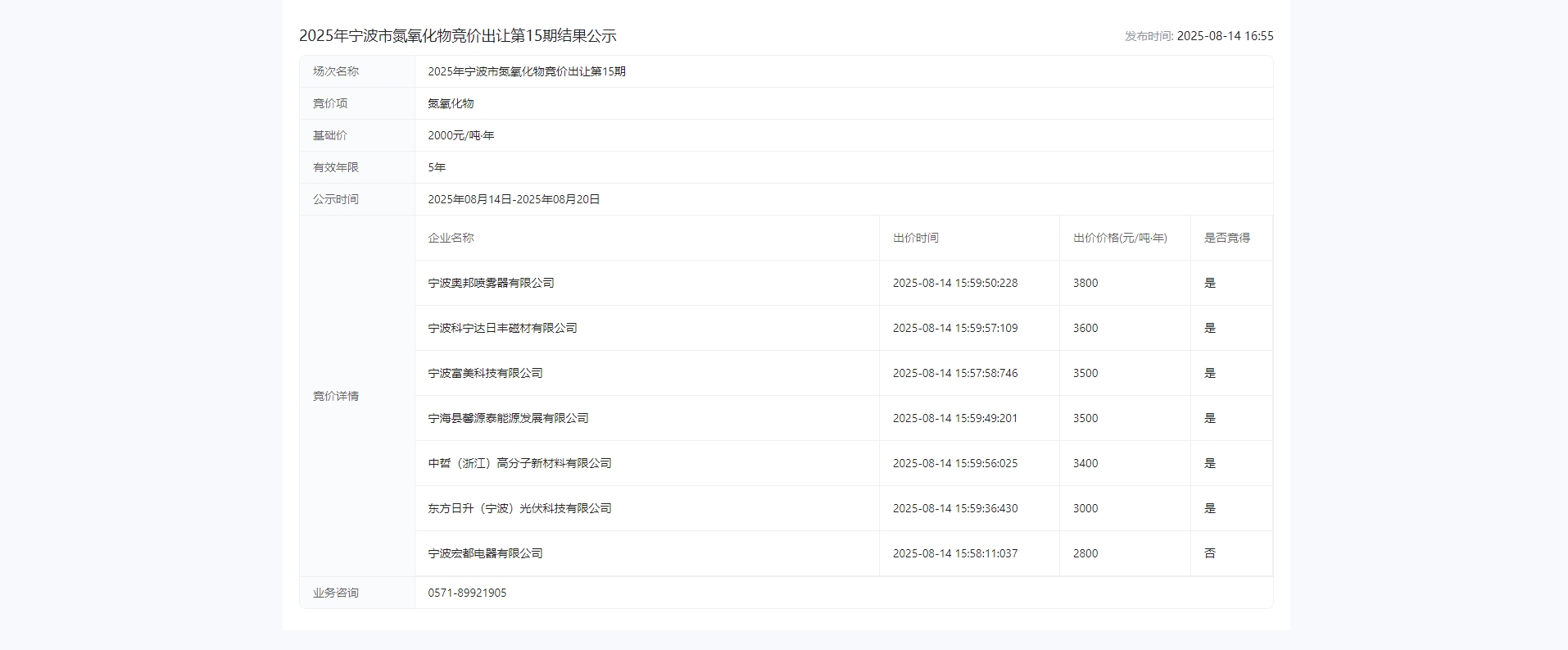Select bid time 2025-08-14 15:59:57:109
The image size is (1568, 650).
(x=955, y=328)
